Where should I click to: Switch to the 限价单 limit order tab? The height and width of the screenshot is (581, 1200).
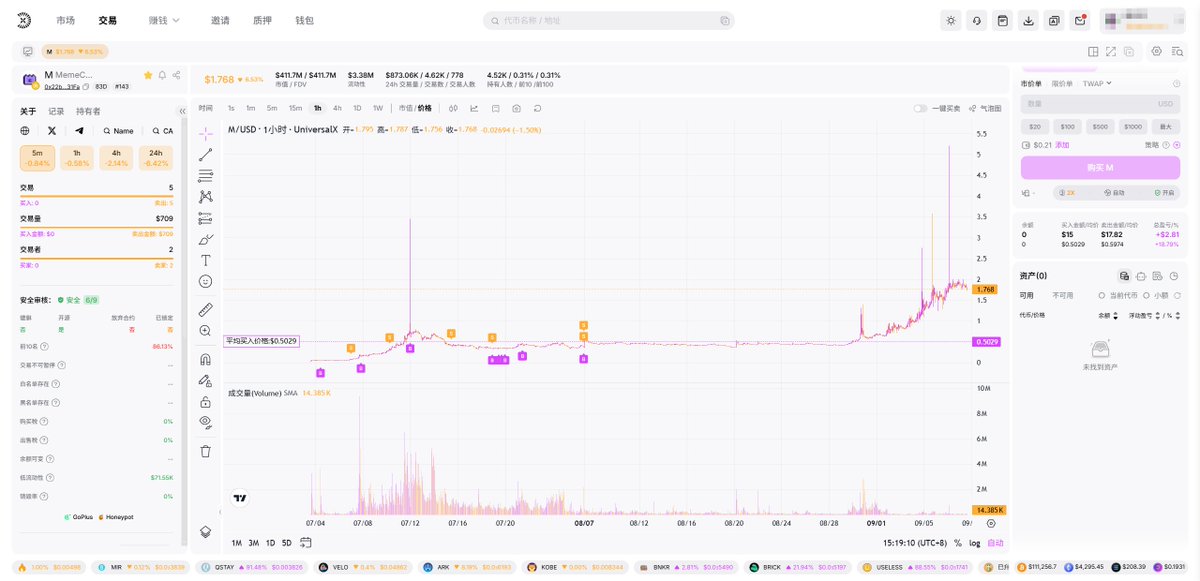tap(1060, 83)
